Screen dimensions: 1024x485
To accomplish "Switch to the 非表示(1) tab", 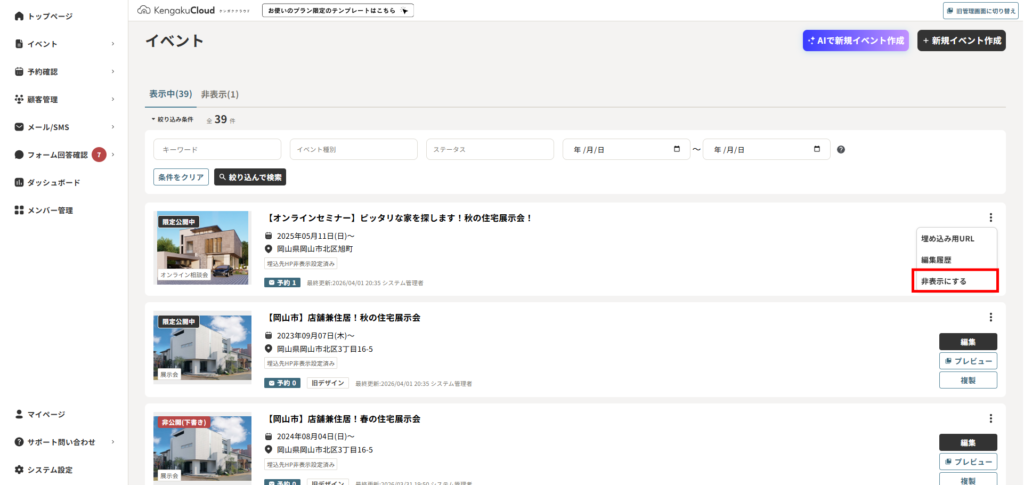I will point(220,94).
